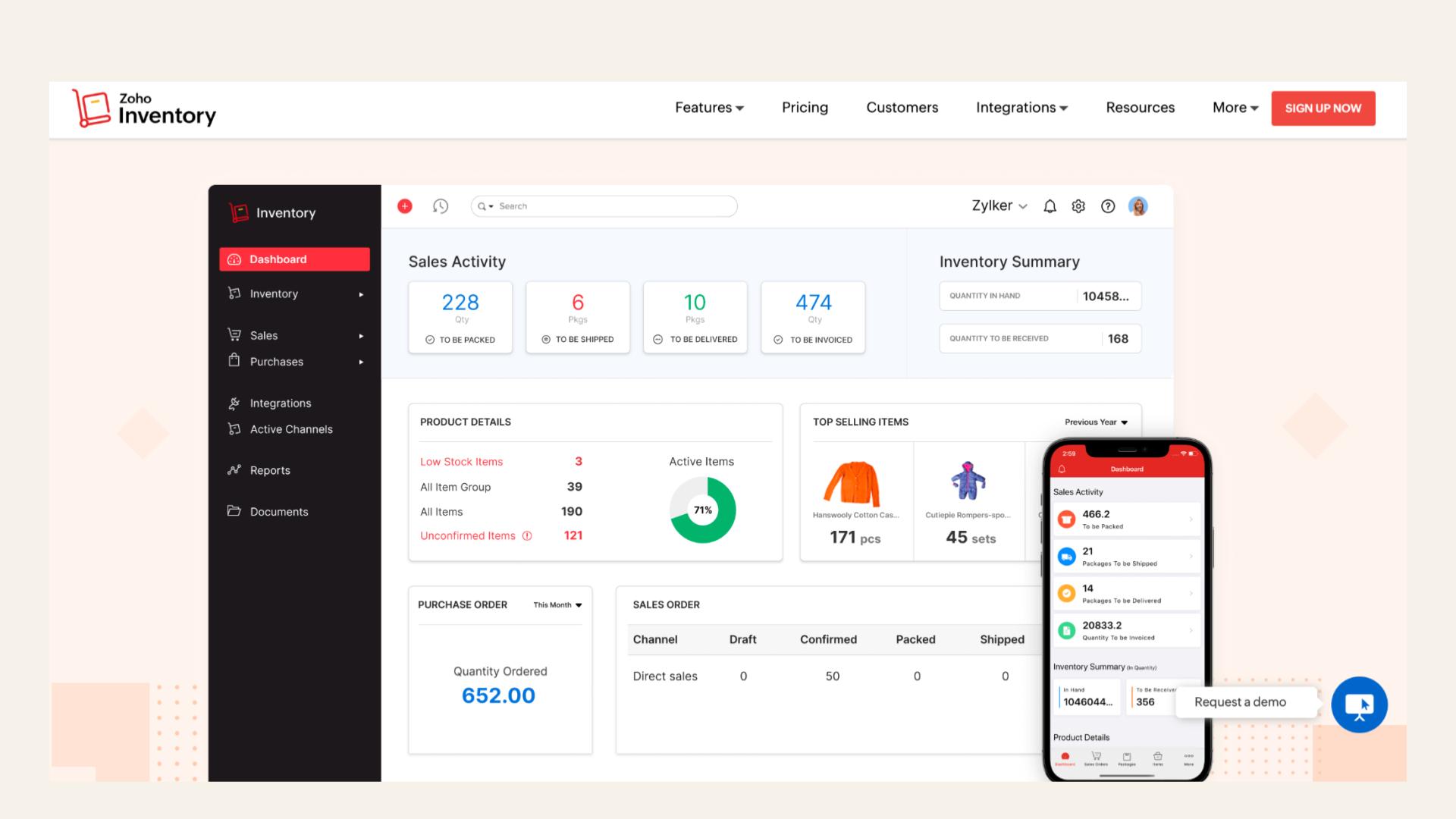Click the Unconfirmed Items info icon

(527, 536)
